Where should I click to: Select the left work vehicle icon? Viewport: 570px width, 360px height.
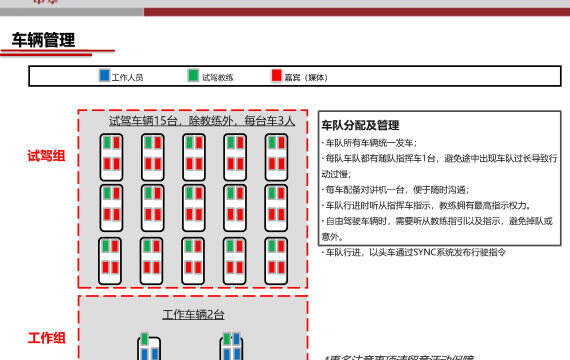[149, 347]
